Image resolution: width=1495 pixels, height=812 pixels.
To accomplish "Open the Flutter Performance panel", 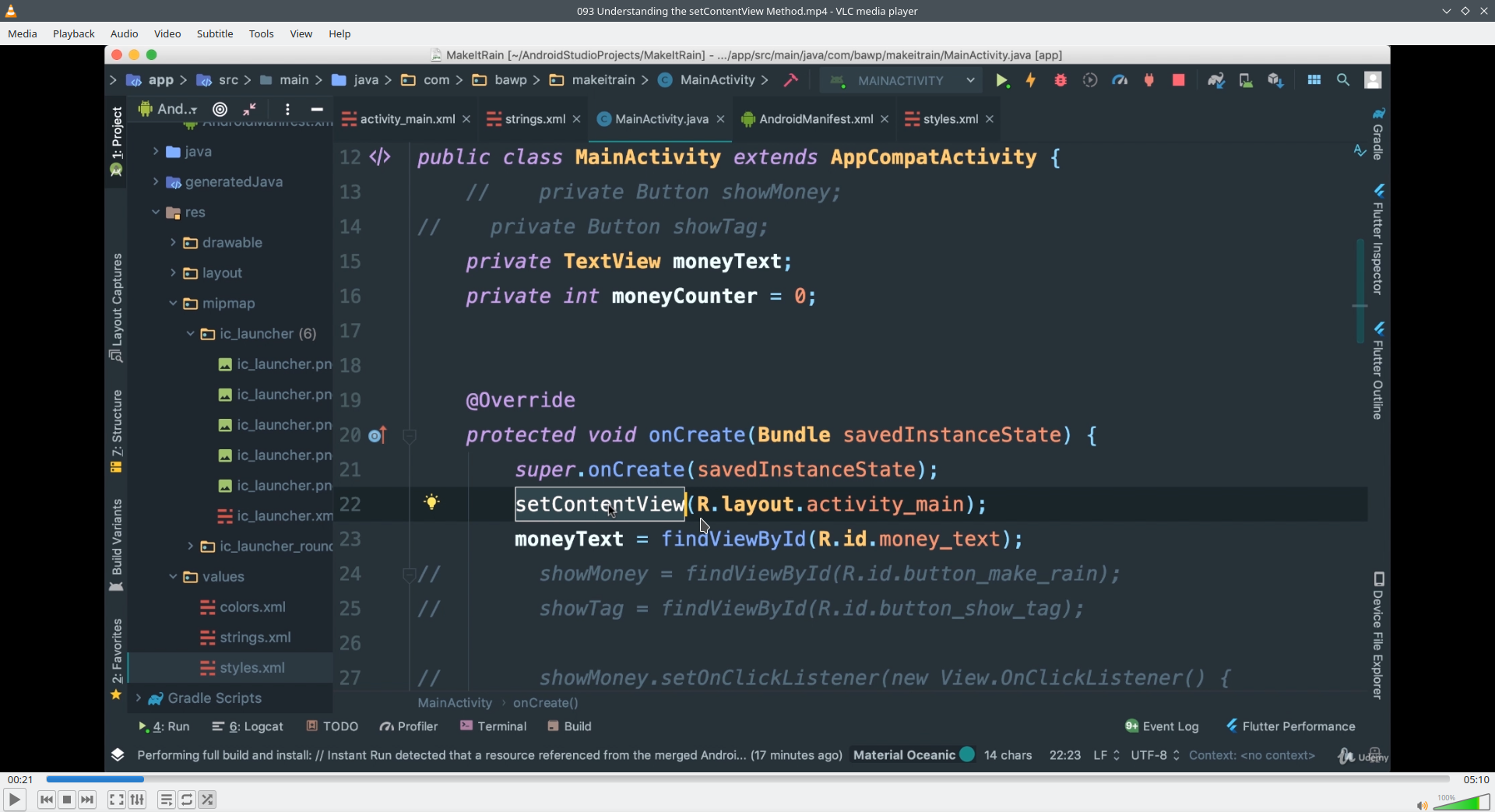I will pos(1291,726).
